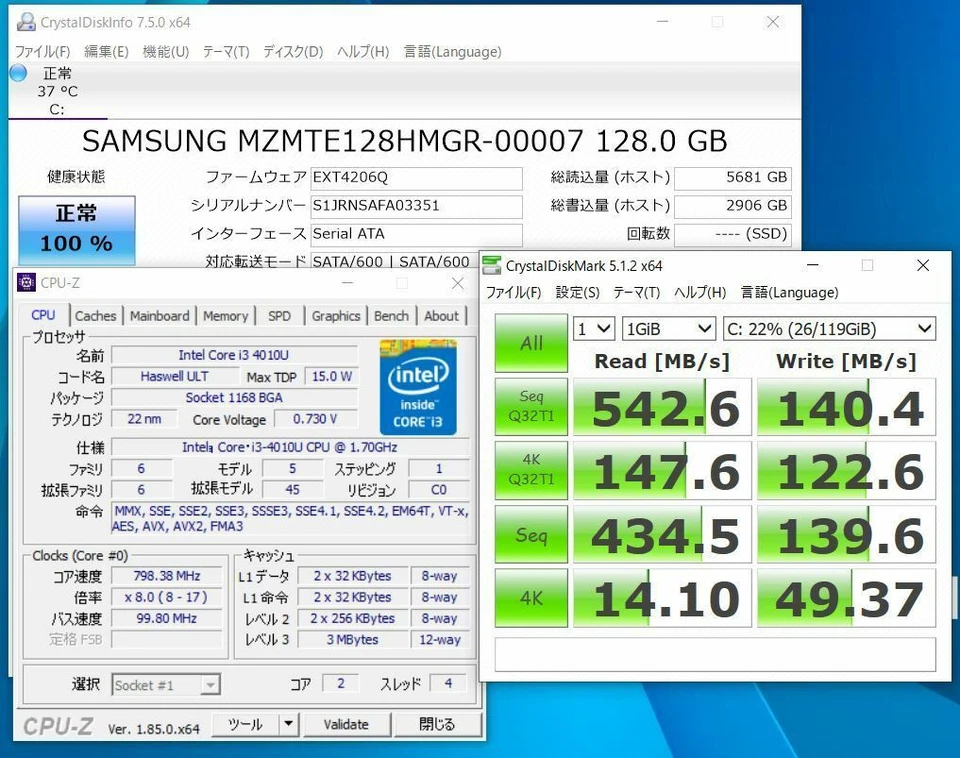Switch to the Caches tab in CPU-Z
960x758 pixels.
click(x=96, y=316)
